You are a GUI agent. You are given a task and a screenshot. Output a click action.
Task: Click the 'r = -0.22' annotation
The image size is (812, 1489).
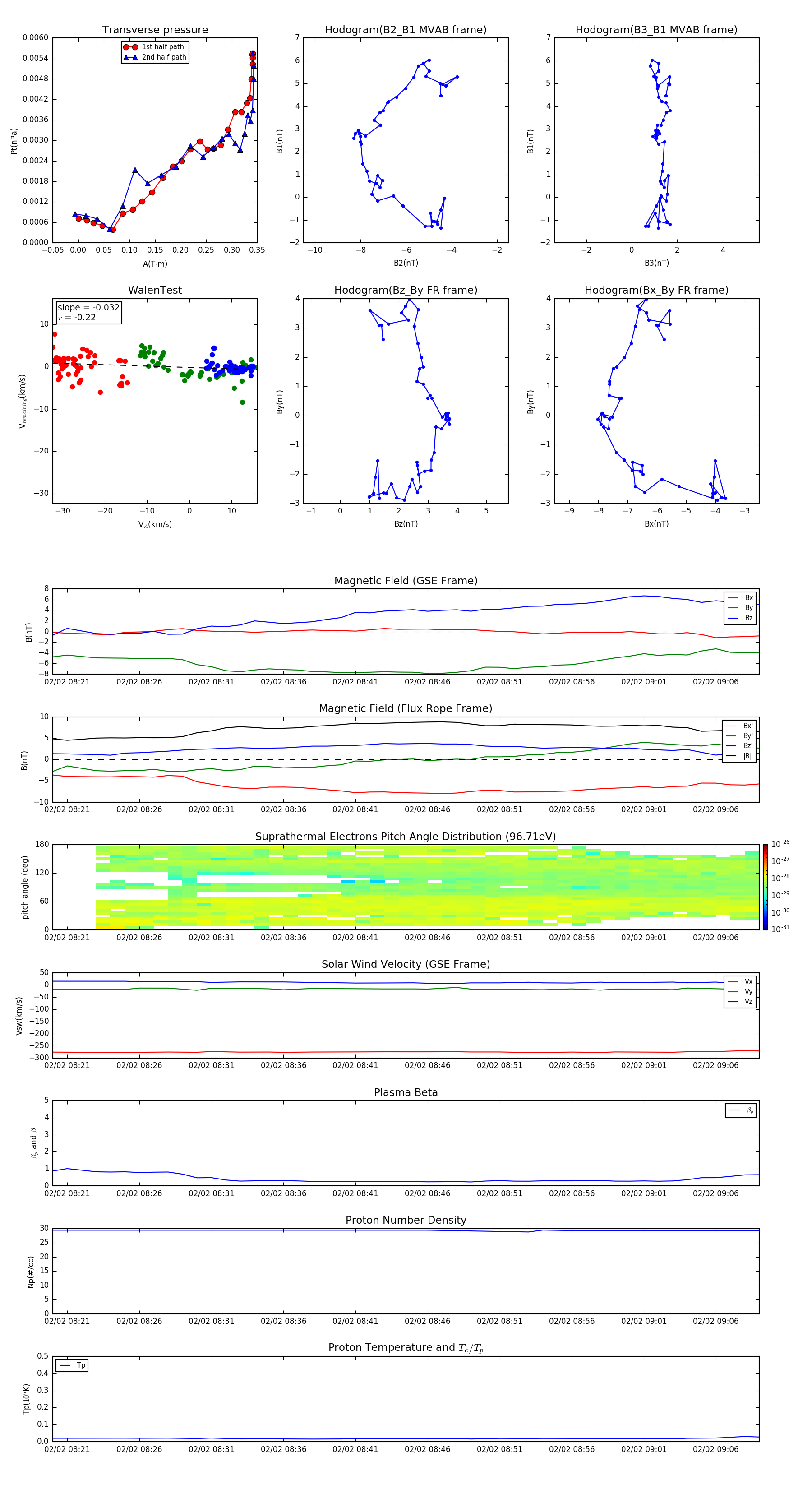(77, 317)
